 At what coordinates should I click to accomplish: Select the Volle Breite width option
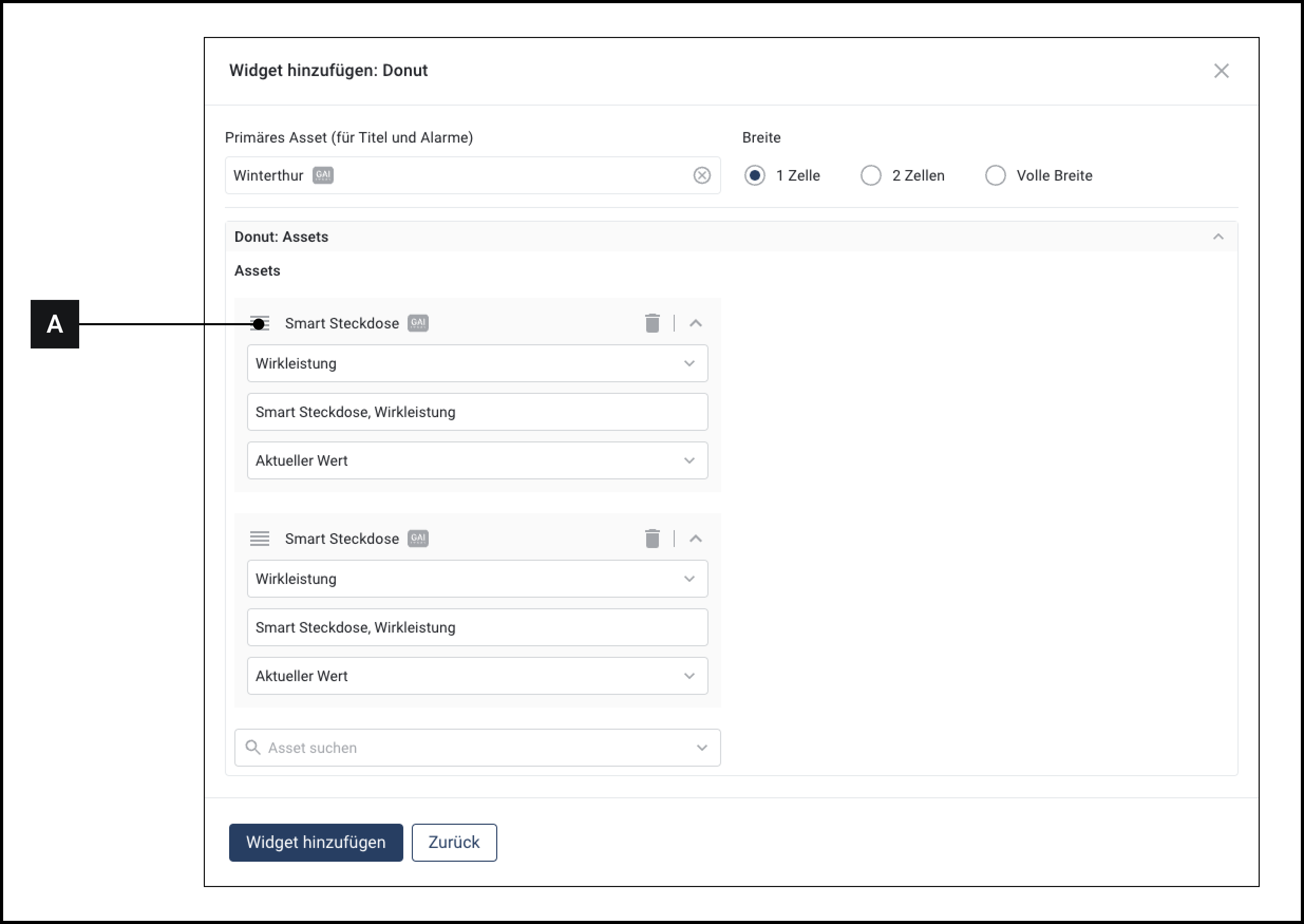995,175
